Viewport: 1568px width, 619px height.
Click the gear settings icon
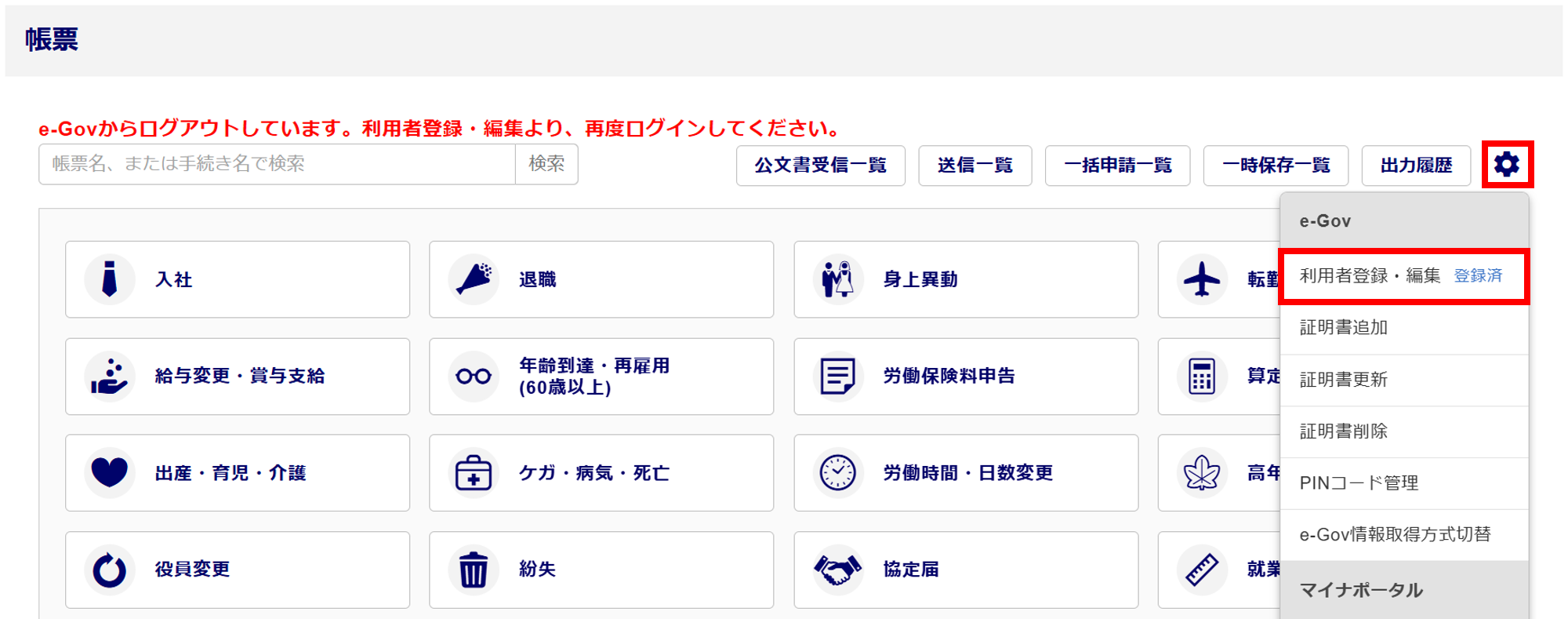tap(1506, 165)
